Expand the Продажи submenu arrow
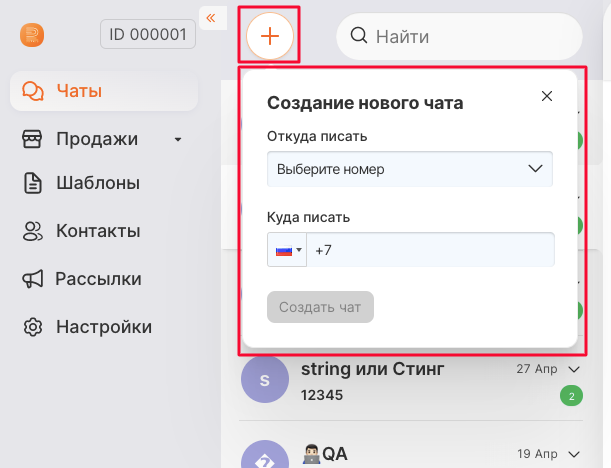The image size is (611, 468). click(178, 139)
